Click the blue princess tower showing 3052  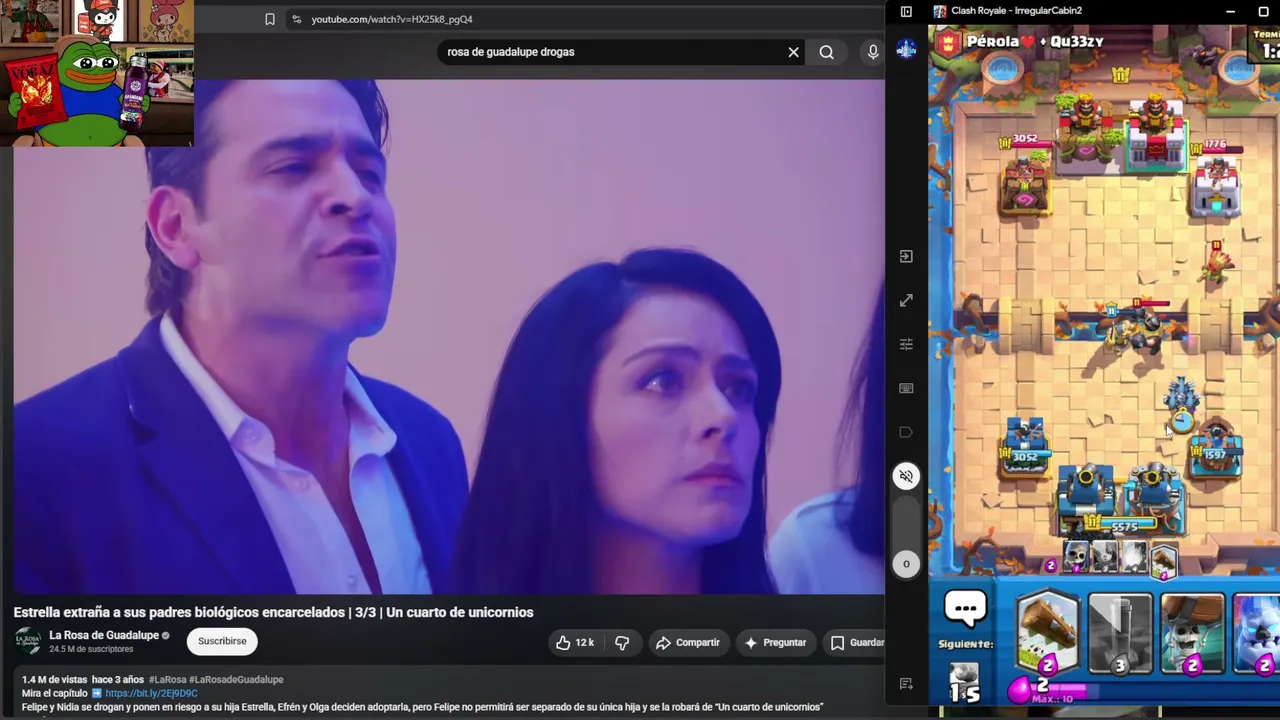(1024, 450)
